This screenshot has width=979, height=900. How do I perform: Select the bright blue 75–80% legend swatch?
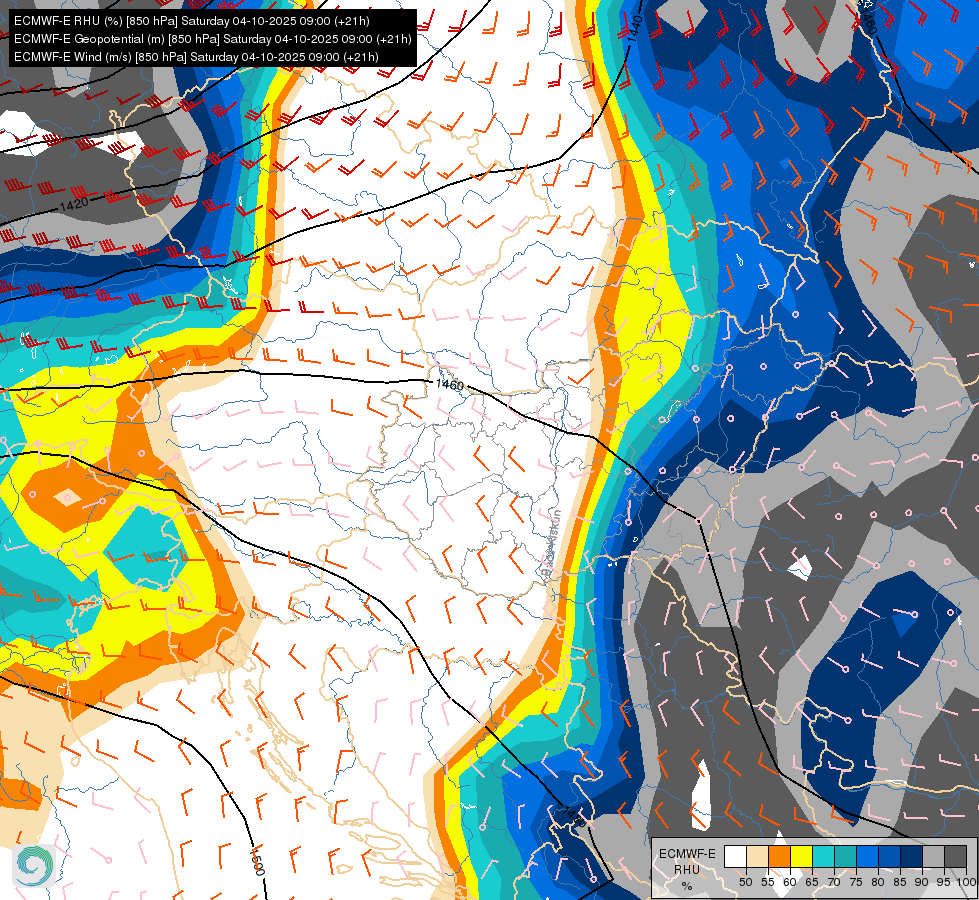(868, 856)
